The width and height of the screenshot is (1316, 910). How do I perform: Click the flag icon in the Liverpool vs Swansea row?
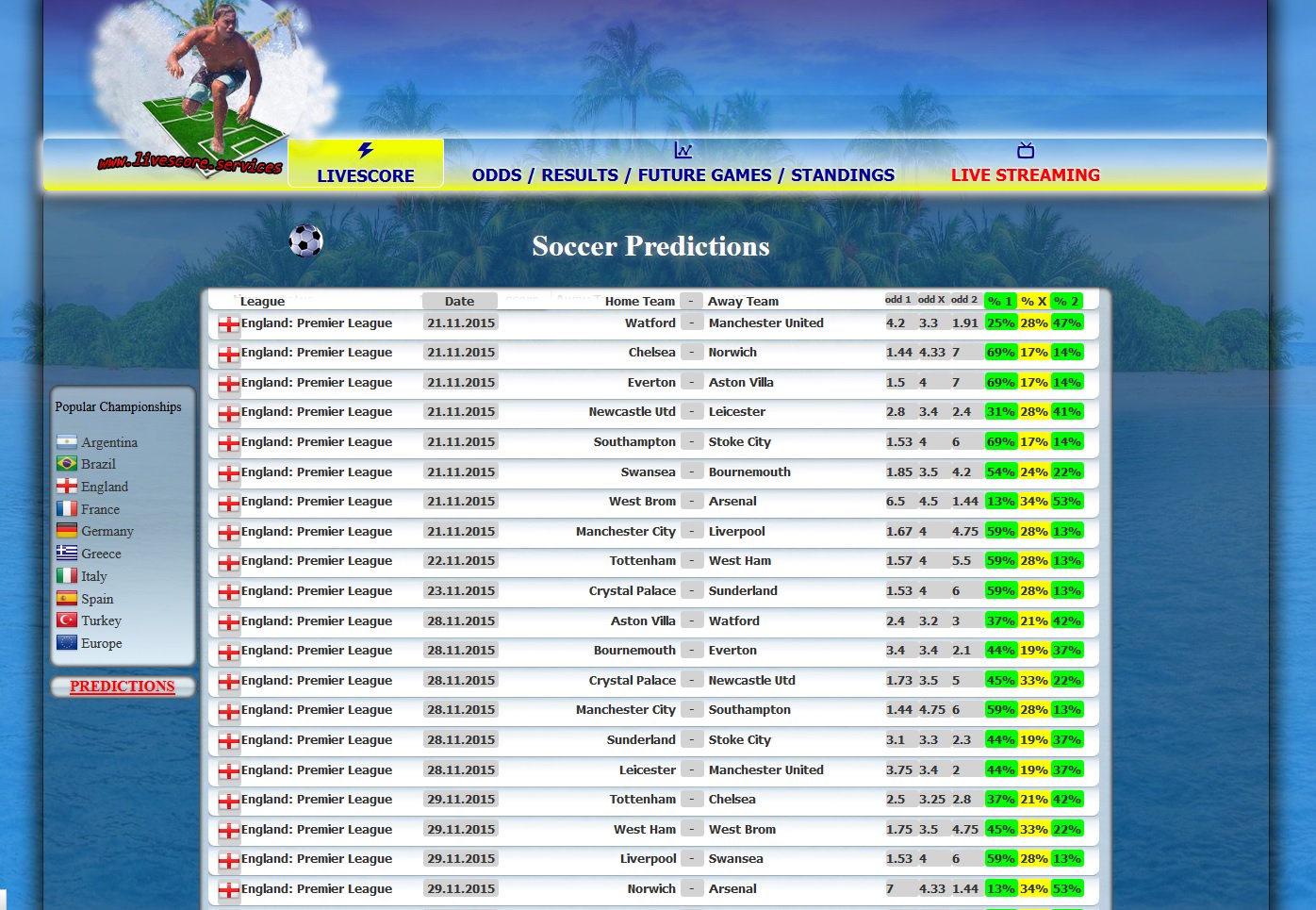click(x=229, y=862)
